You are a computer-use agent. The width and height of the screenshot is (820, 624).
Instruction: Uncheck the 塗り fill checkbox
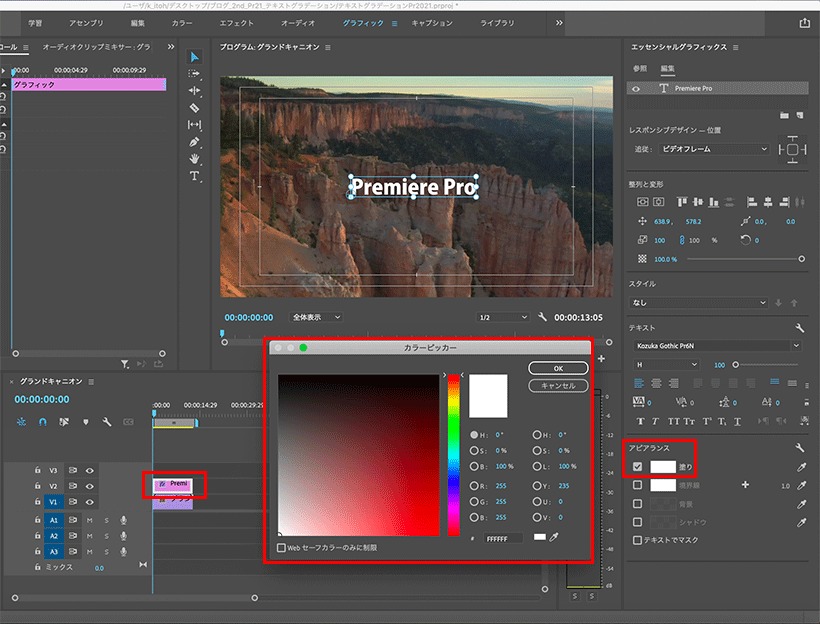tap(637, 467)
